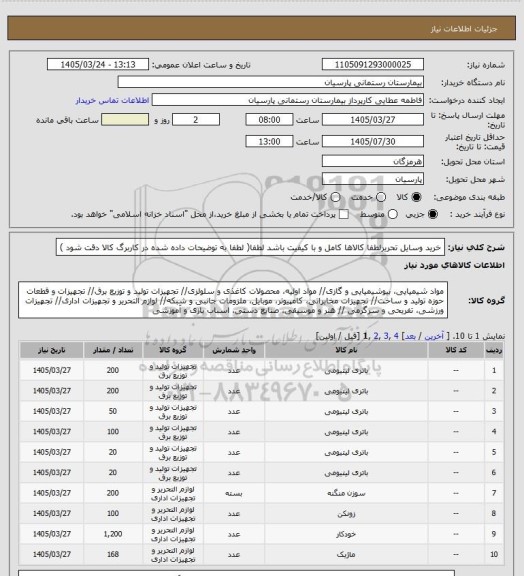The image size is (524, 576).
Task: Click the buyer name field بیمارستان رستمانی پارسیان
Action: 270,82
